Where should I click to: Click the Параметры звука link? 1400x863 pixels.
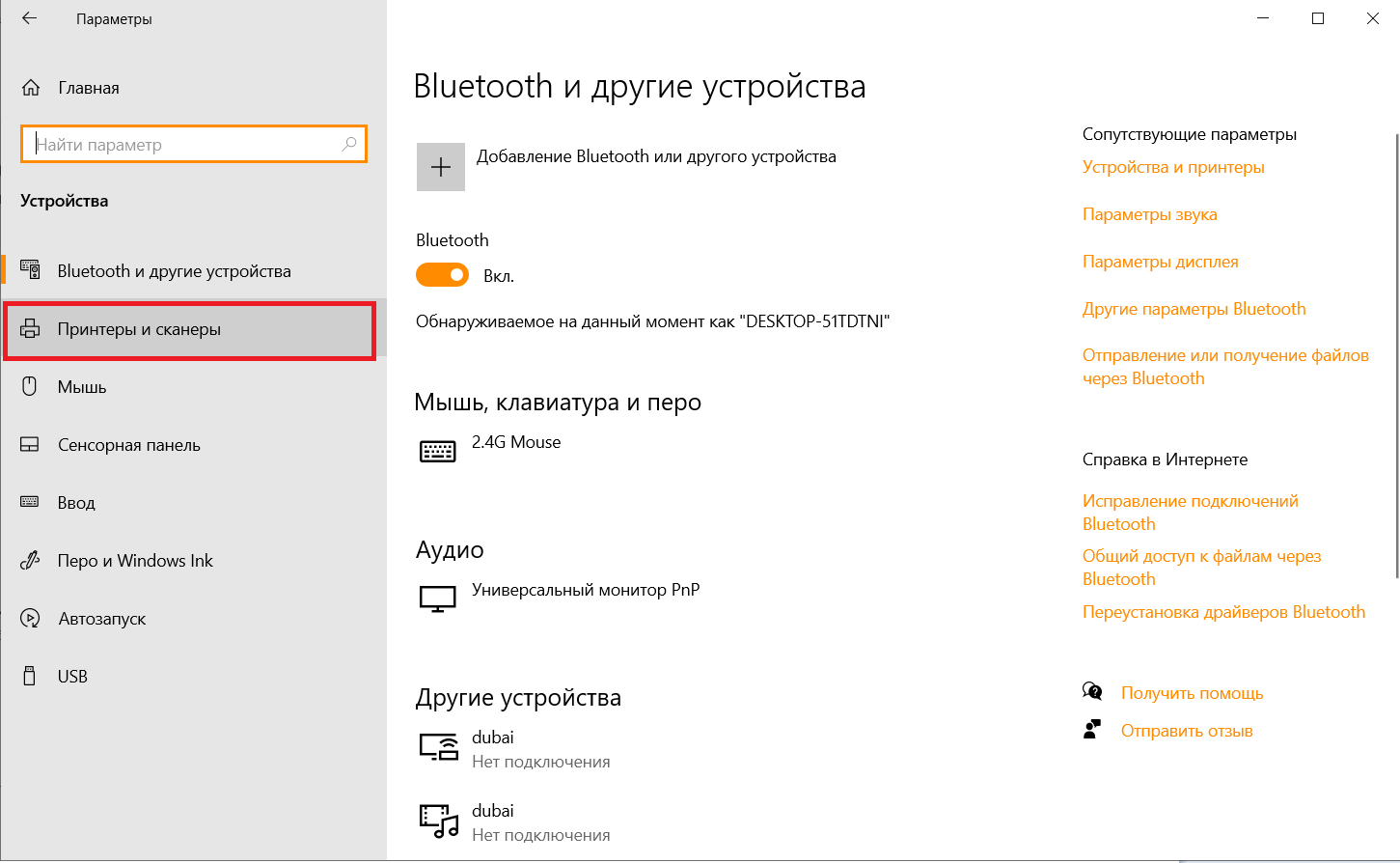tap(1149, 214)
